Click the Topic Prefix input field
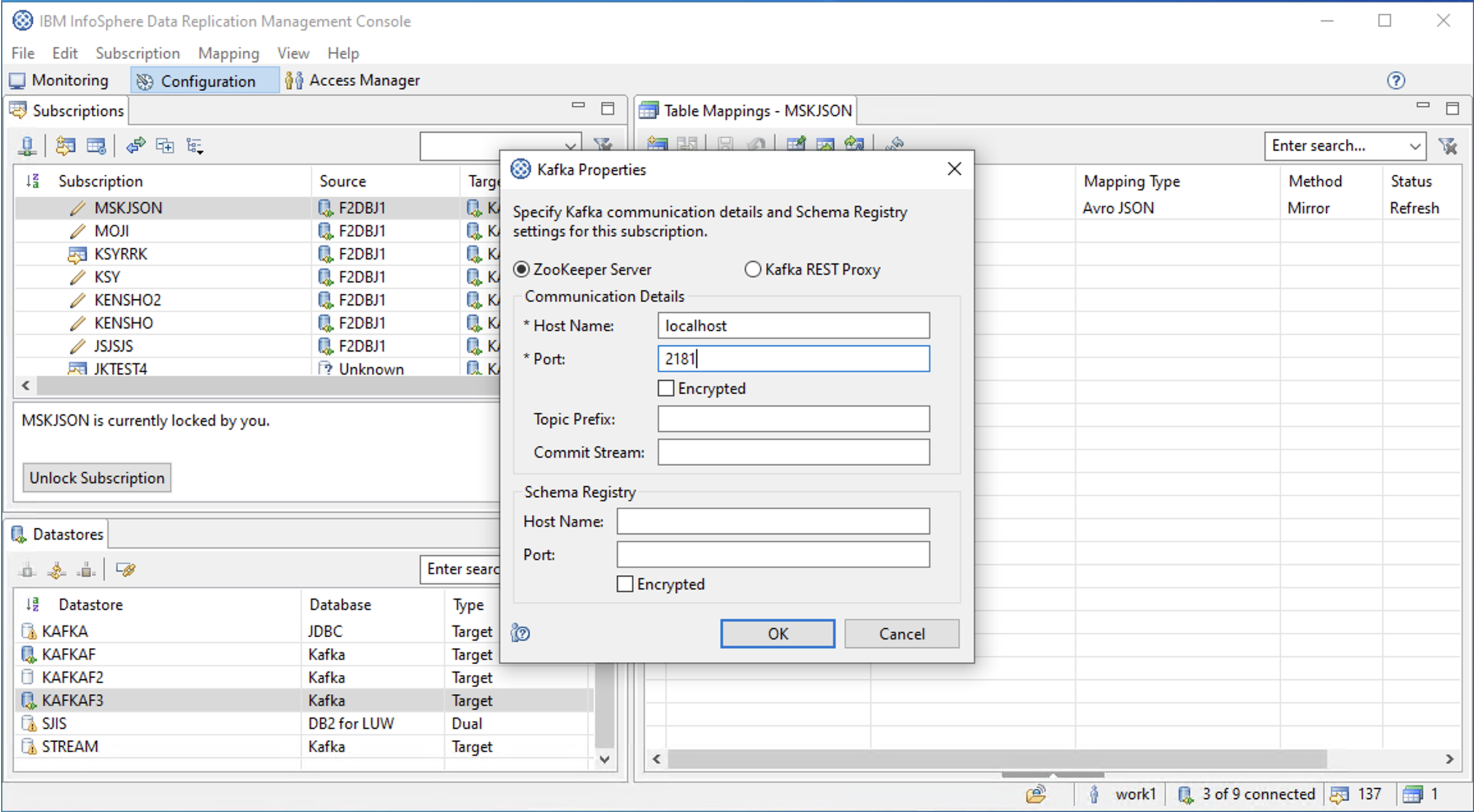 tap(793, 419)
